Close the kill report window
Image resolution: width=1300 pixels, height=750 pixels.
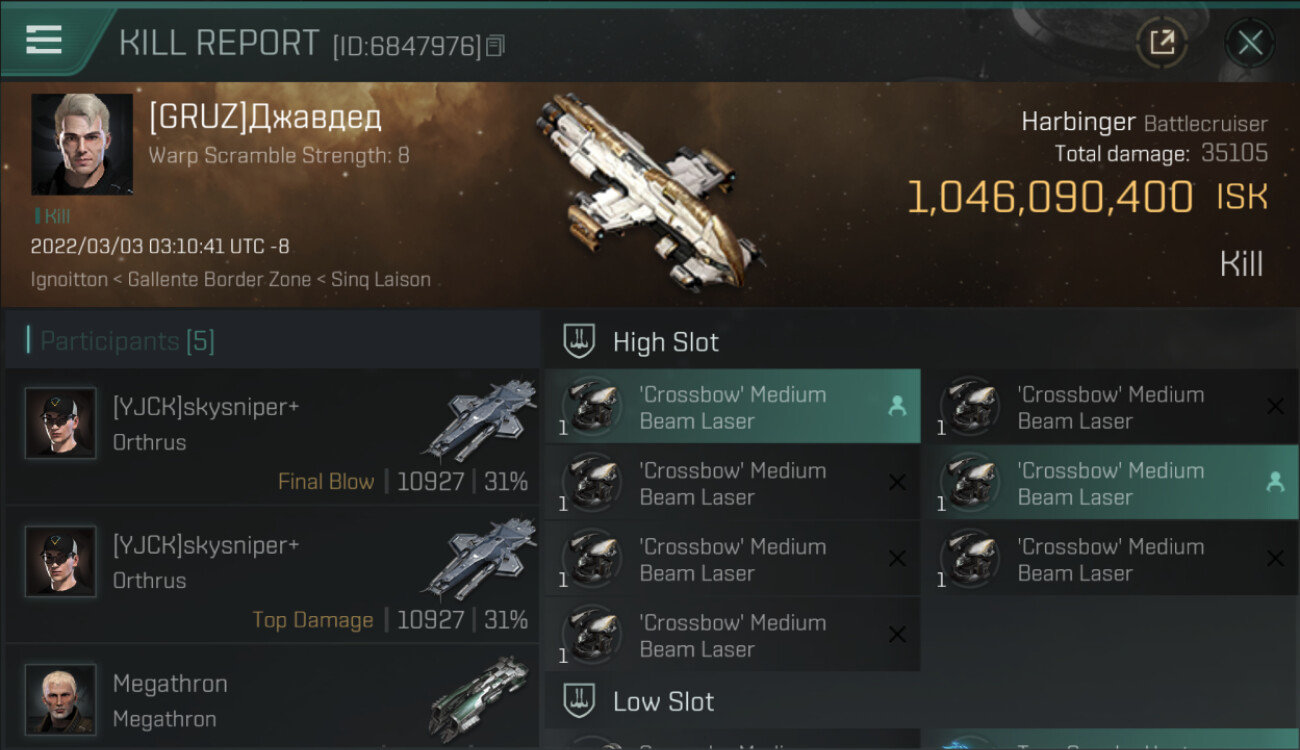click(x=1250, y=42)
